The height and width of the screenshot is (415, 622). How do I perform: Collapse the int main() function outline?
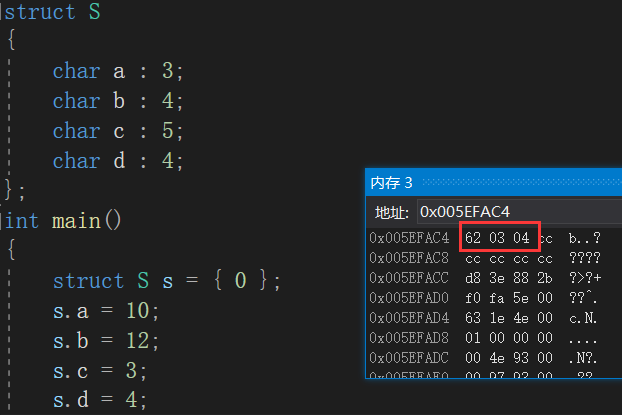point(2,221)
